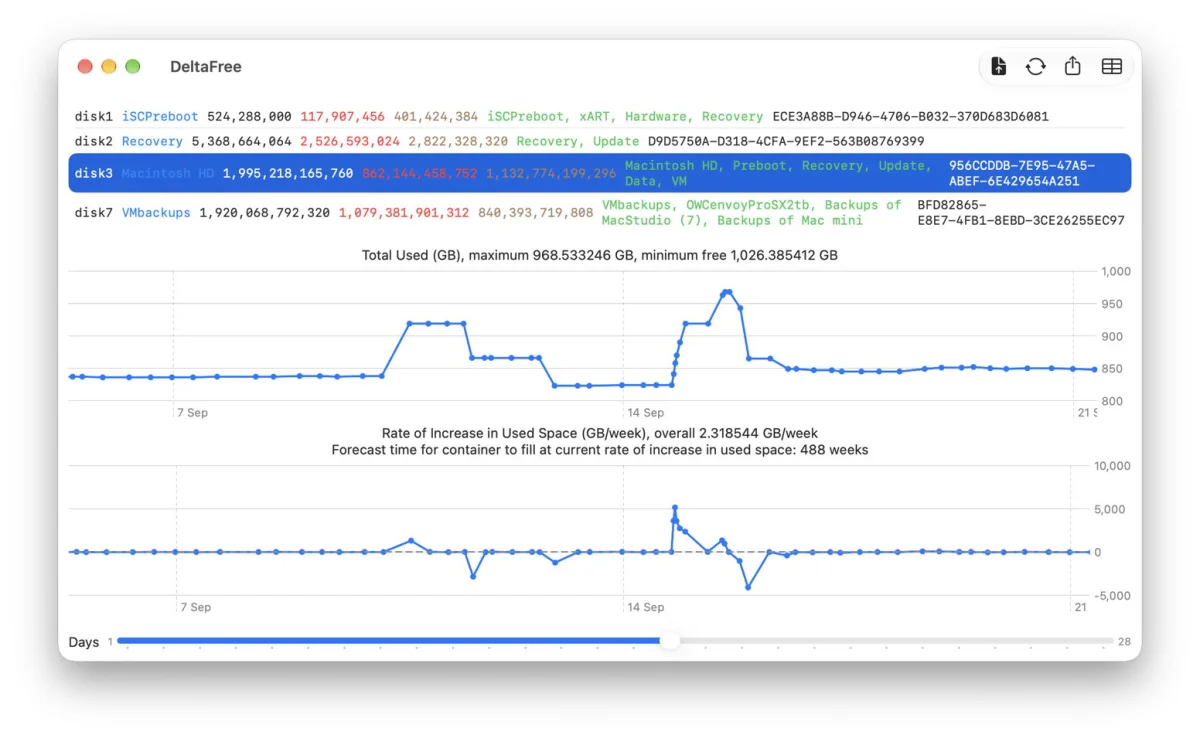Click the unfilled grey part of Days slider
This screenshot has width=1200, height=738.
coord(897,641)
